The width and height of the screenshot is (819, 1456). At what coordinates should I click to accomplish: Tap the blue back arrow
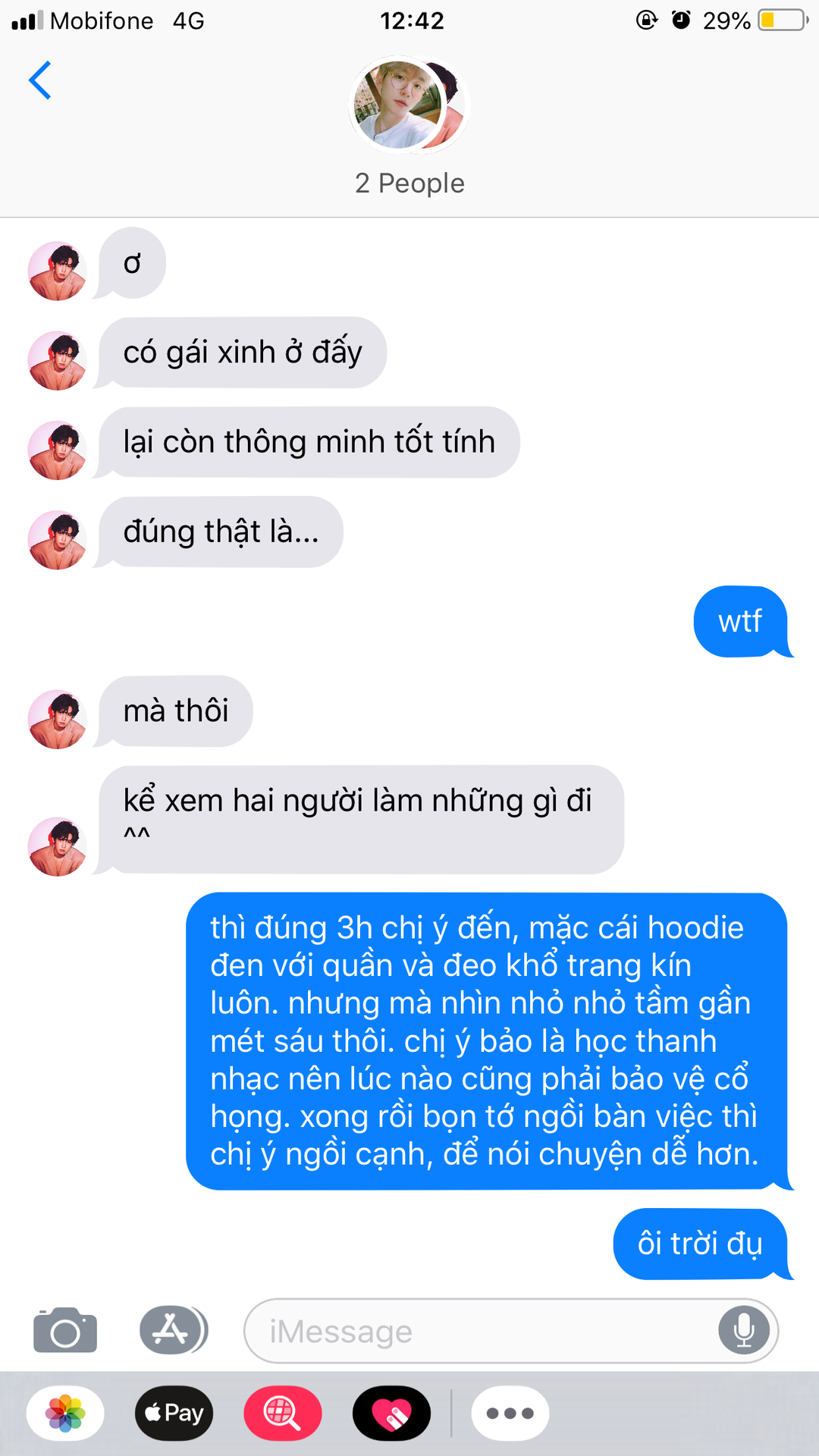(39, 80)
